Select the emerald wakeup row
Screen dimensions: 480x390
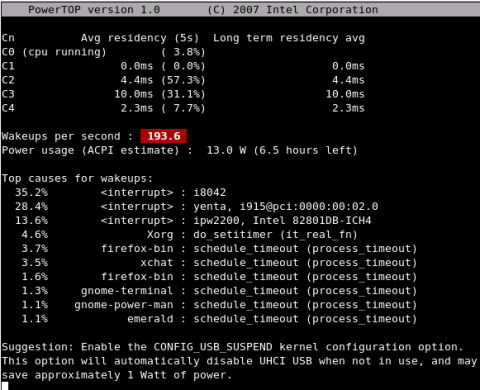click(219, 319)
